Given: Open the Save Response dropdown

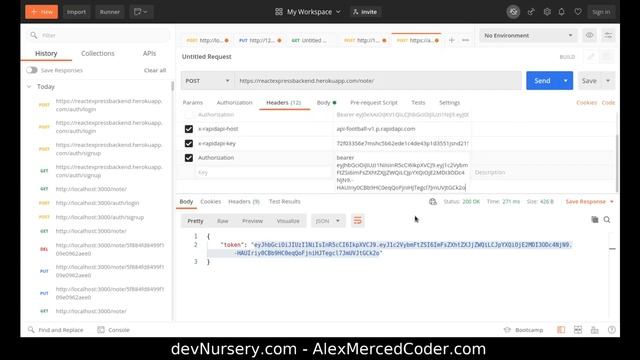Looking at the screenshot, I should point(589,202).
